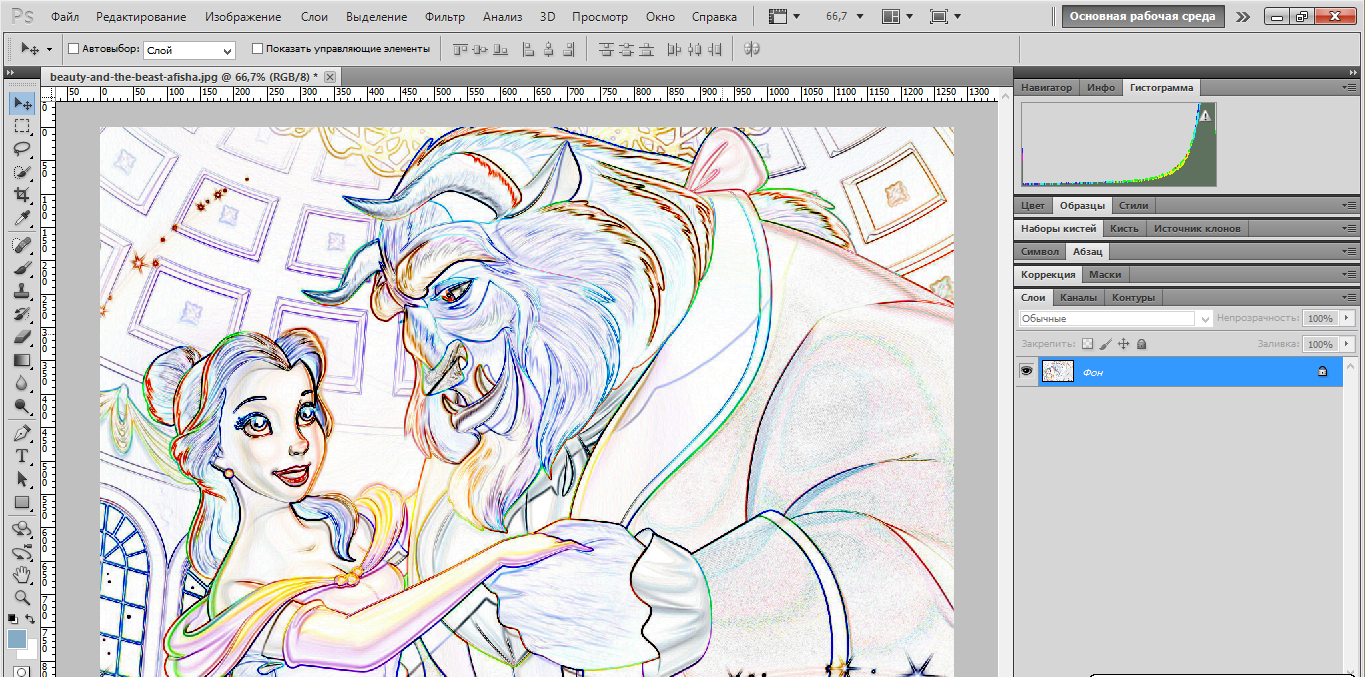Click the Auto-Align Layers icon in options bar
Viewport: 1365px width, 677px height.
(753, 49)
